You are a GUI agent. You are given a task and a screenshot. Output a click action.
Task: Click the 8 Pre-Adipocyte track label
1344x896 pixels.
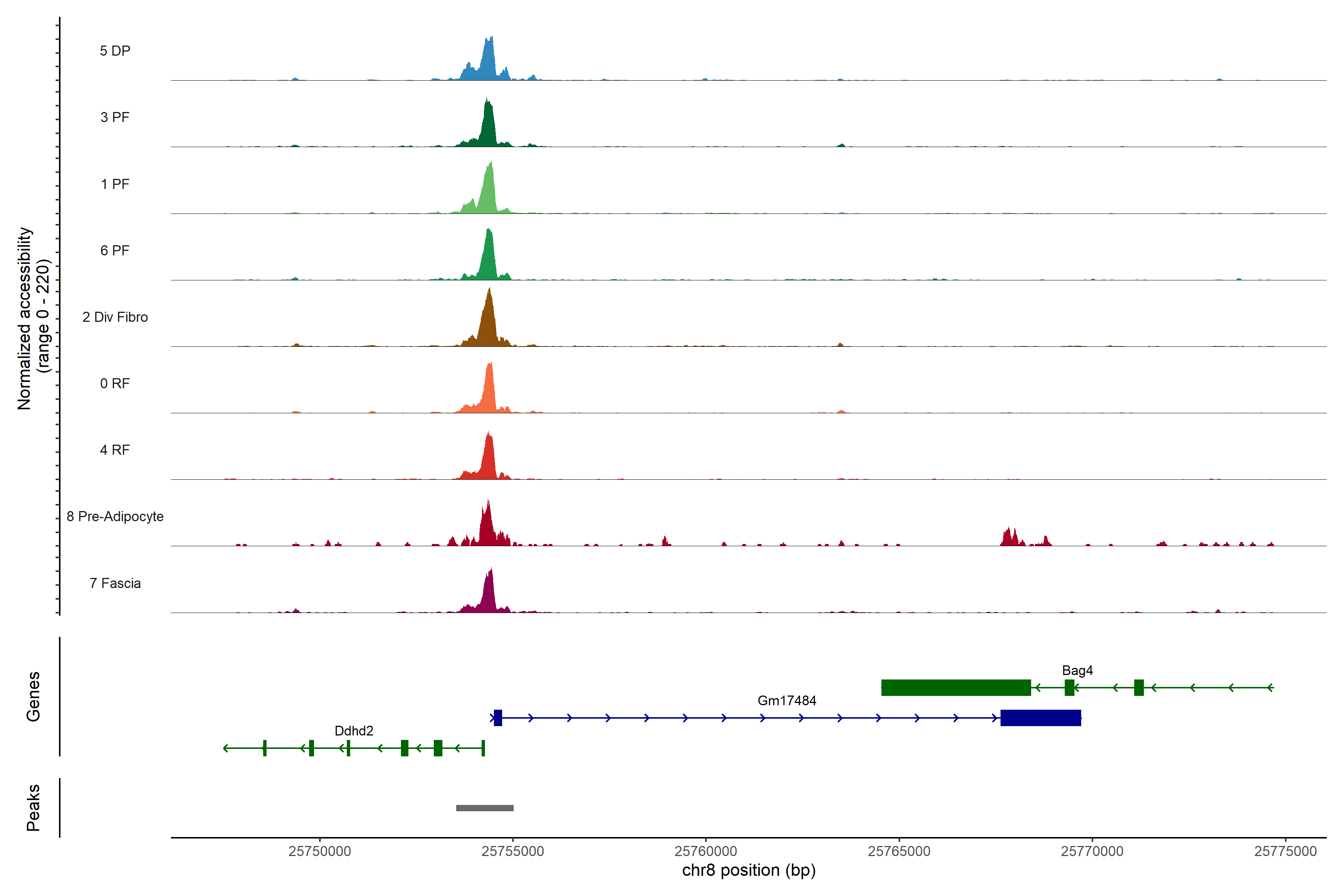115,517
